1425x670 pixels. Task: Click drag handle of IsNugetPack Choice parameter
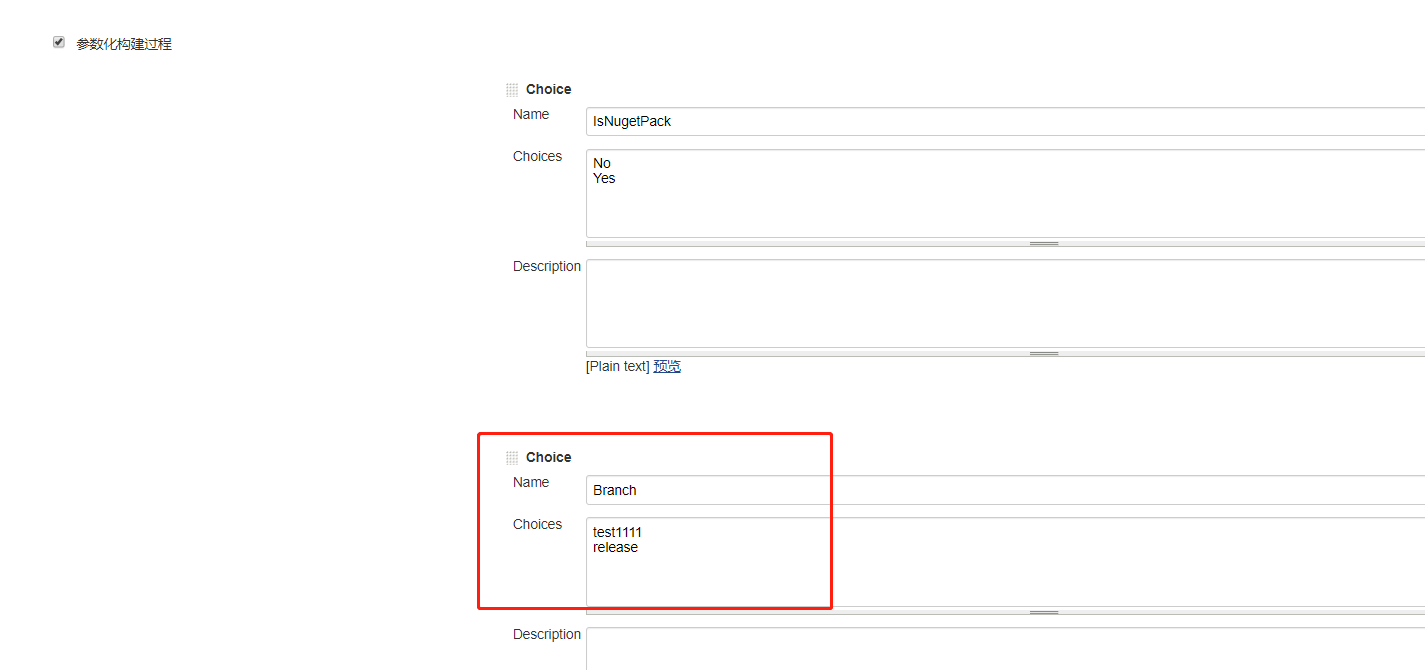point(512,90)
